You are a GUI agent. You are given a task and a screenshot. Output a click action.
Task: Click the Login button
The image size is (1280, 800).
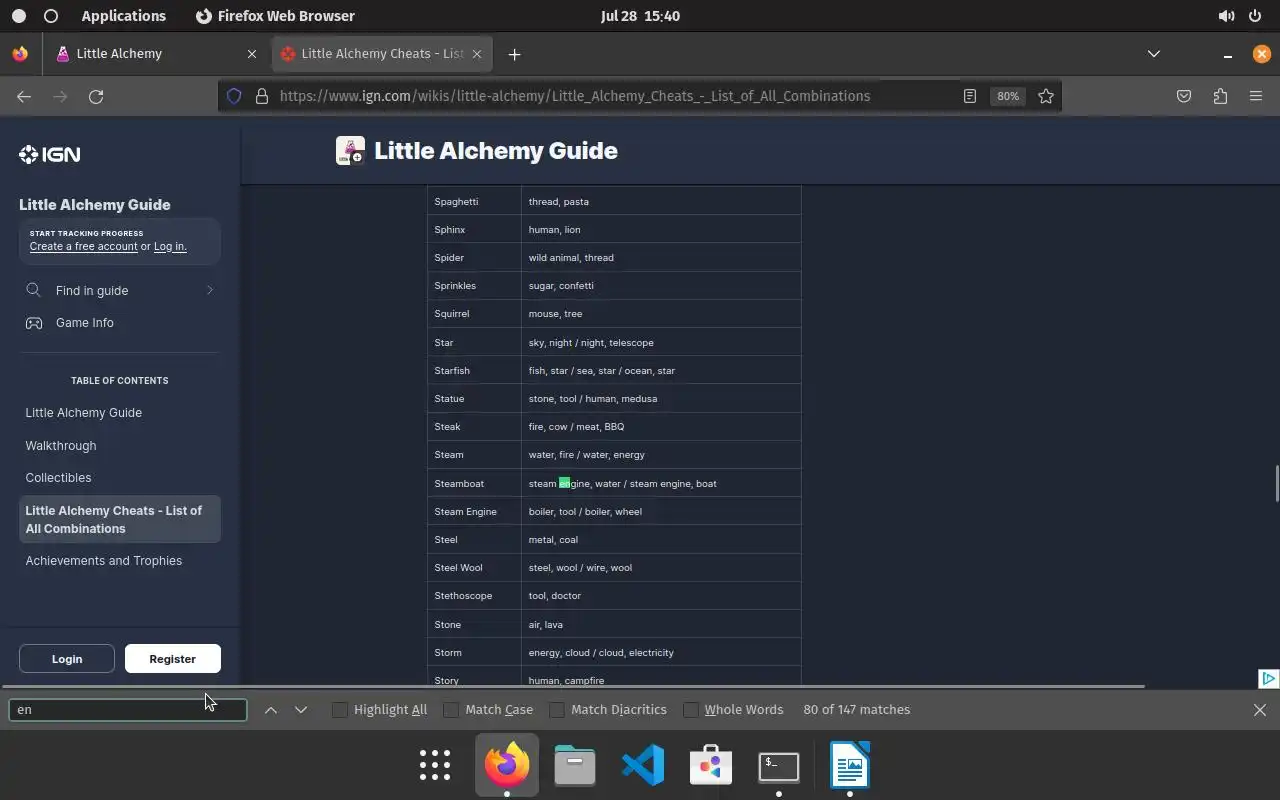tap(67, 659)
